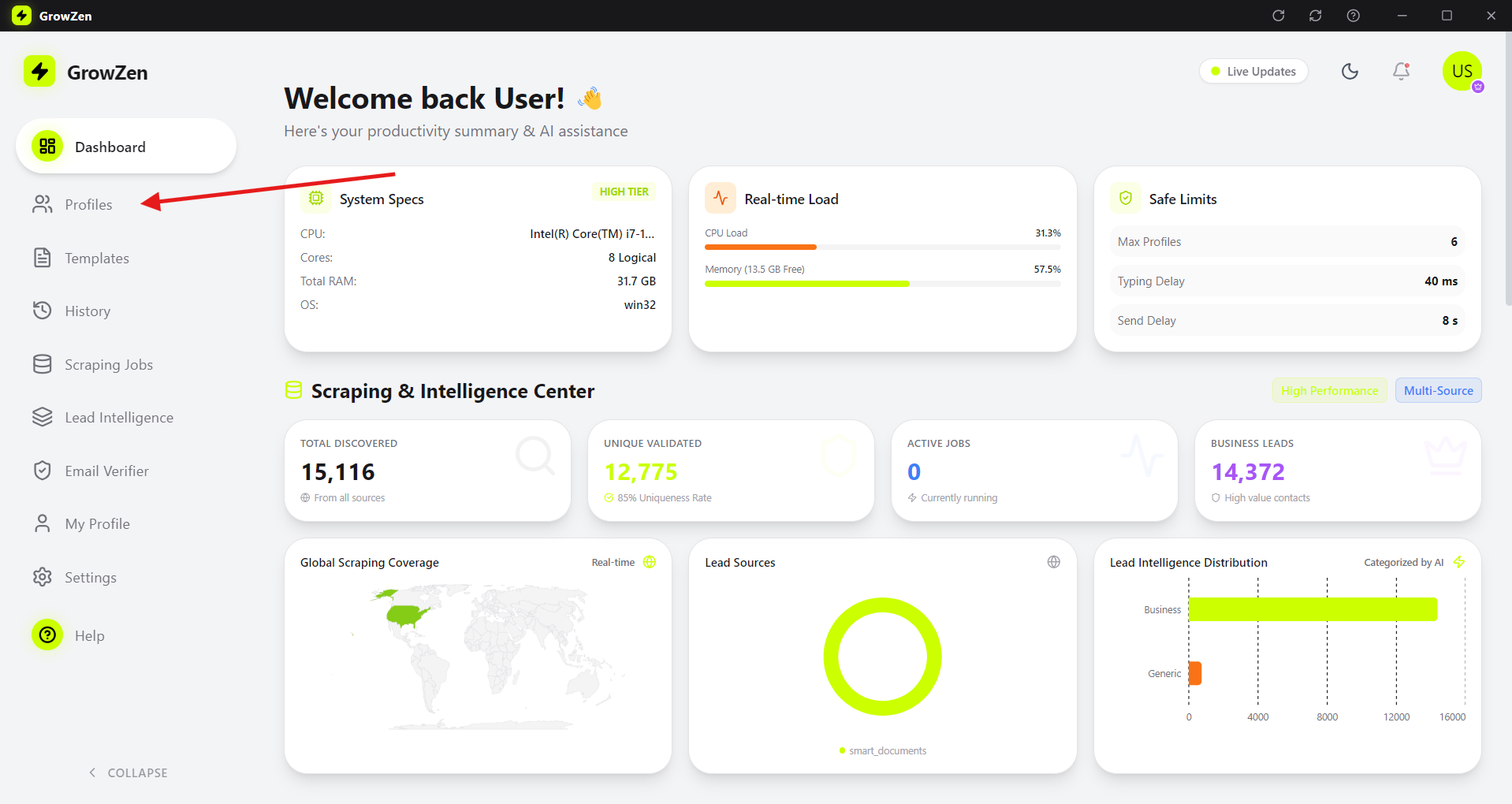The width and height of the screenshot is (1512, 804).
Task: Click the US user avatar
Action: [1462, 72]
